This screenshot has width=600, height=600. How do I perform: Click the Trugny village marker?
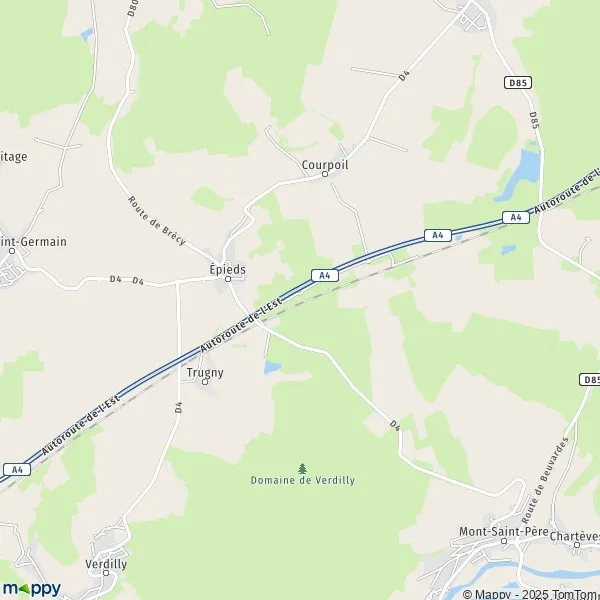(x=205, y=382)
